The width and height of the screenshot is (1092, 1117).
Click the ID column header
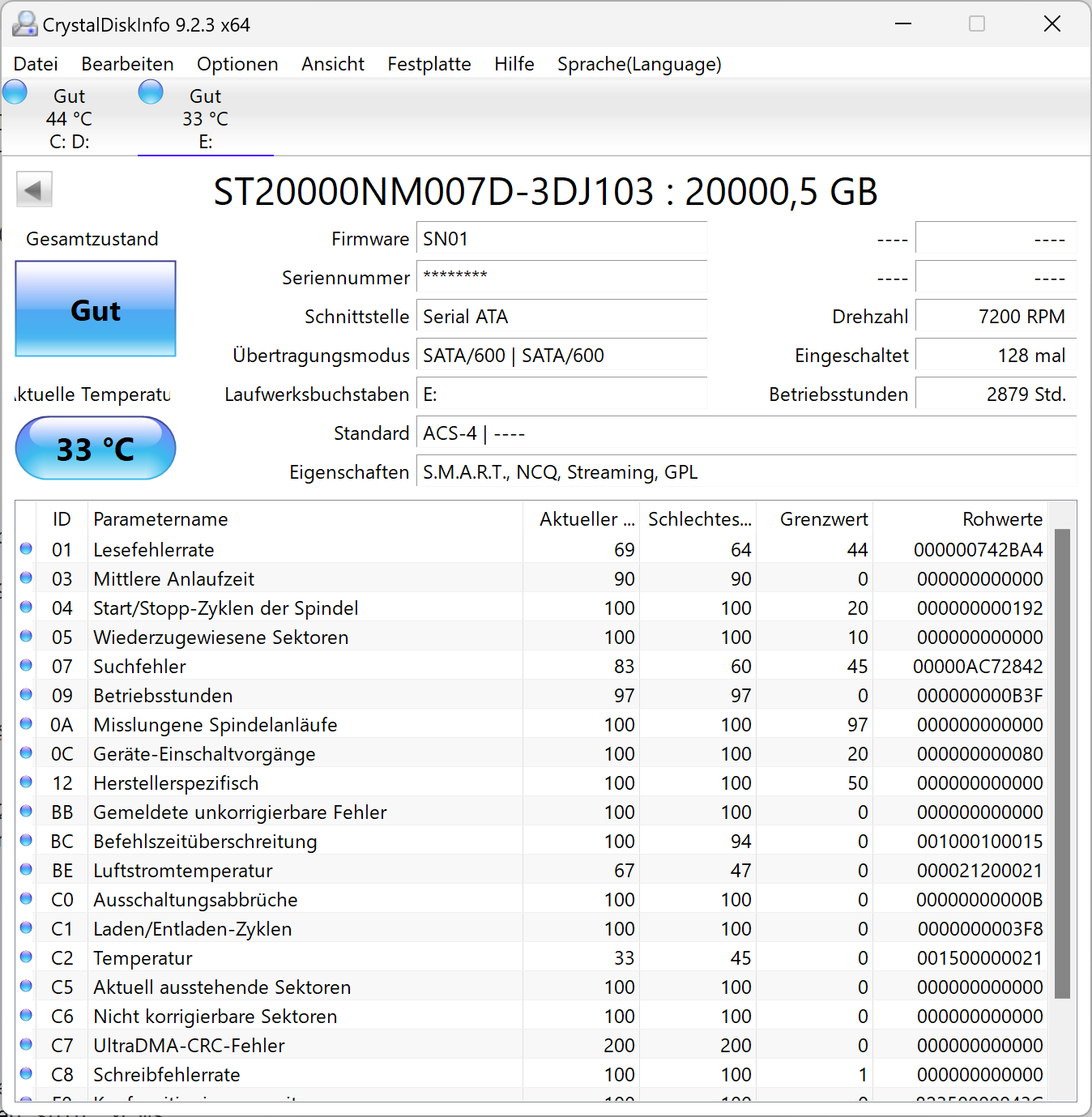click(62, 519)
